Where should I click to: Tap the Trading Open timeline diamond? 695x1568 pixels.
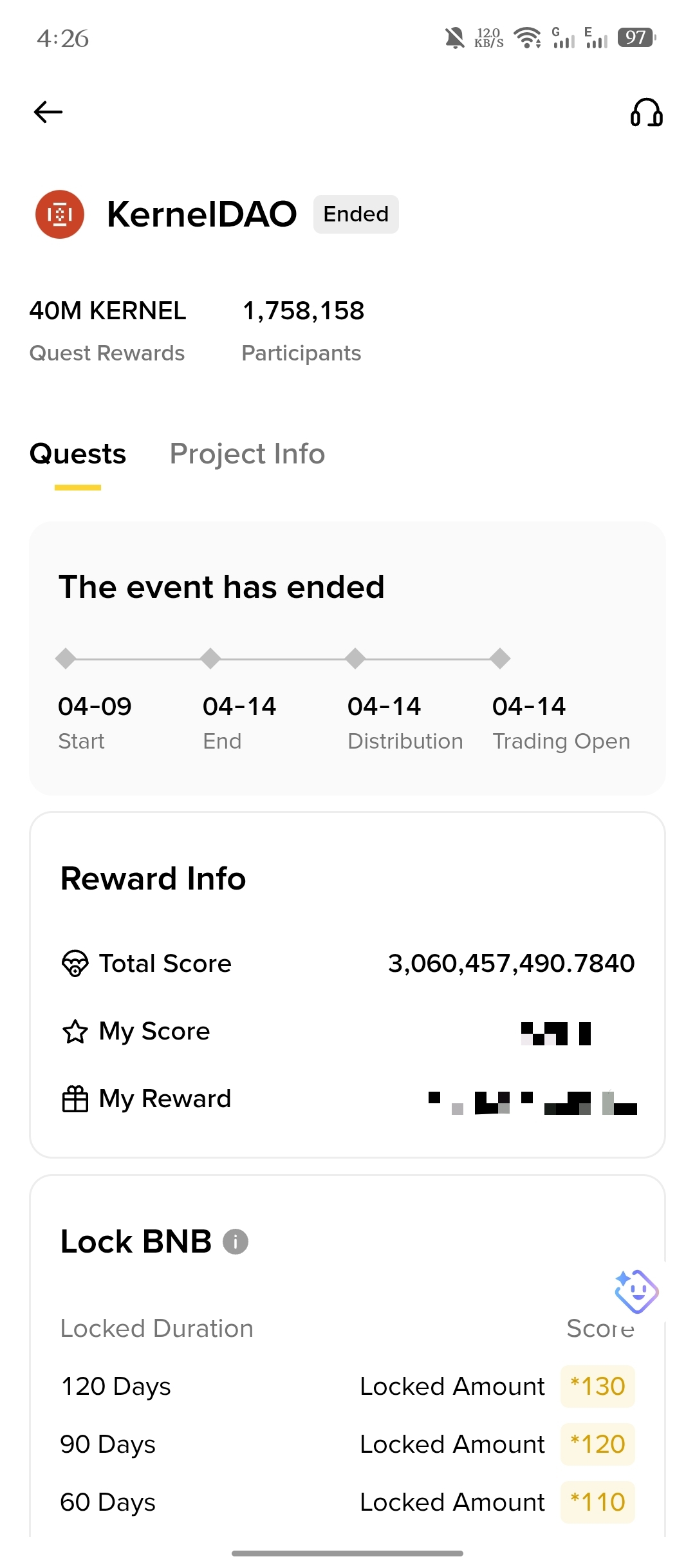tap(500, 658)
